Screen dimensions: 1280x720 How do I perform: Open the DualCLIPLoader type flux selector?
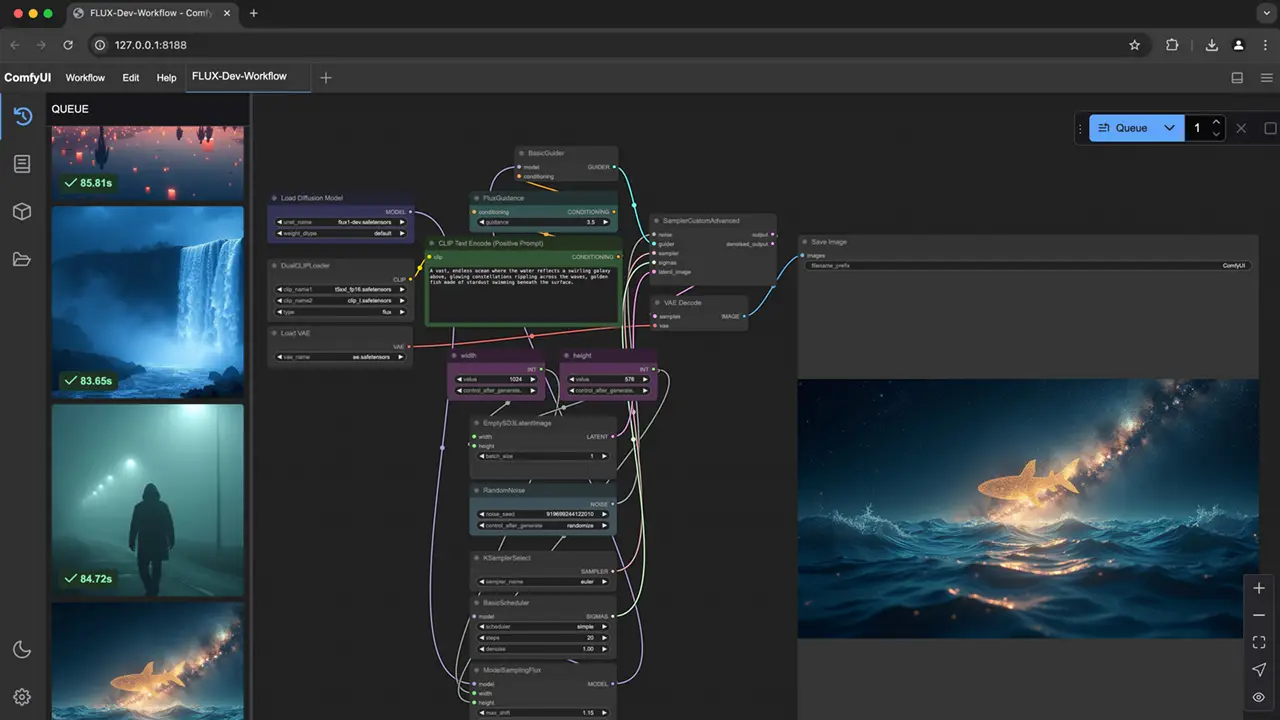(x=341, y=312)
